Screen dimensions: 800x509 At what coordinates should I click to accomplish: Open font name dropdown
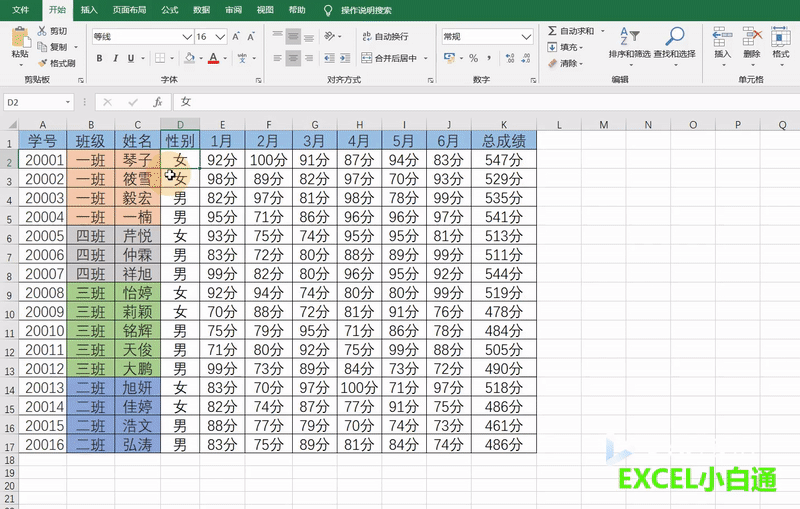(187, 37)
